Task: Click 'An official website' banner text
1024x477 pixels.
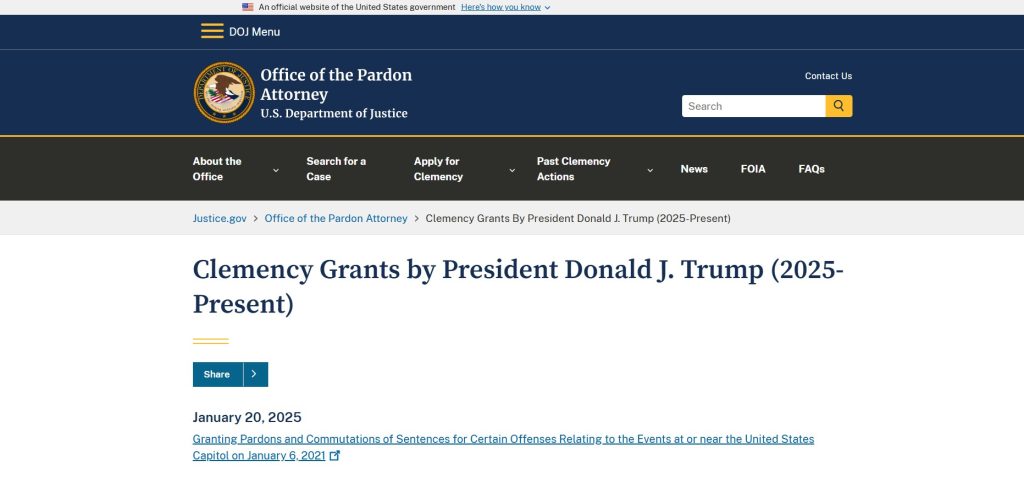Action: click(x=357, y=7)
